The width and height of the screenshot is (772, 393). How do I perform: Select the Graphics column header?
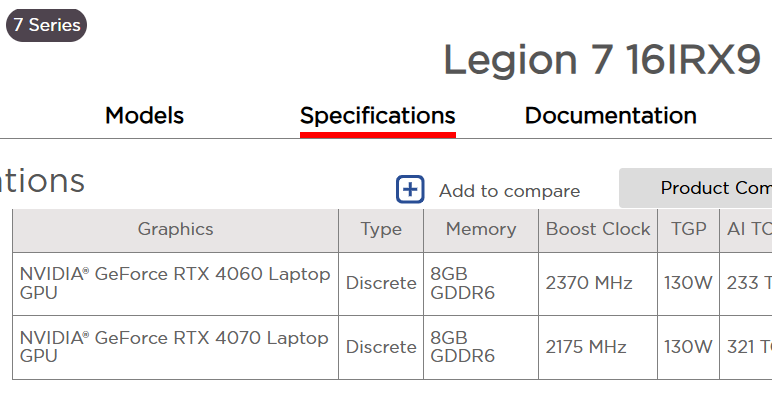(x=175, y=230)
